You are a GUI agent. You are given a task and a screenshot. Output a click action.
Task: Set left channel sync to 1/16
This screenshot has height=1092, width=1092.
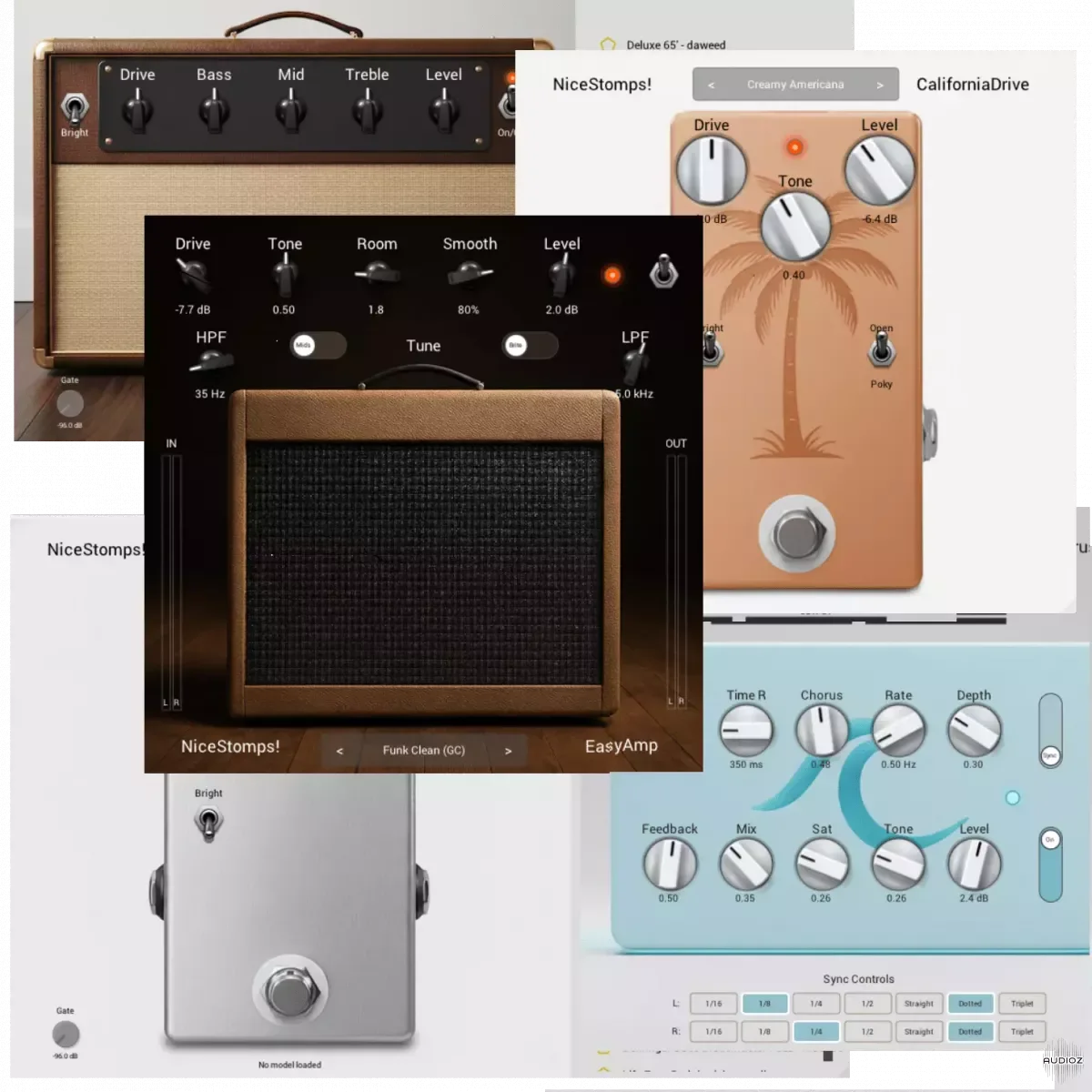click(713, 1004)
